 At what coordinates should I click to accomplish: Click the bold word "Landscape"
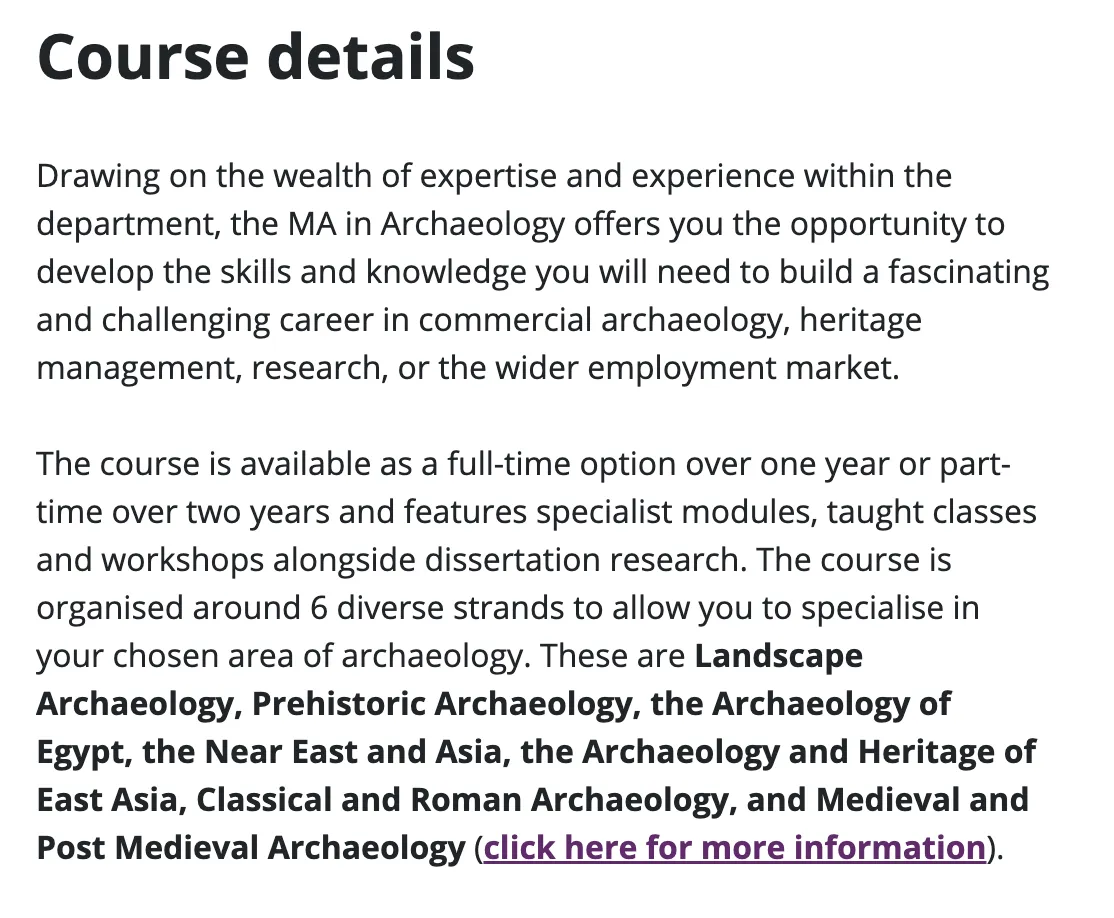[778, 656]
